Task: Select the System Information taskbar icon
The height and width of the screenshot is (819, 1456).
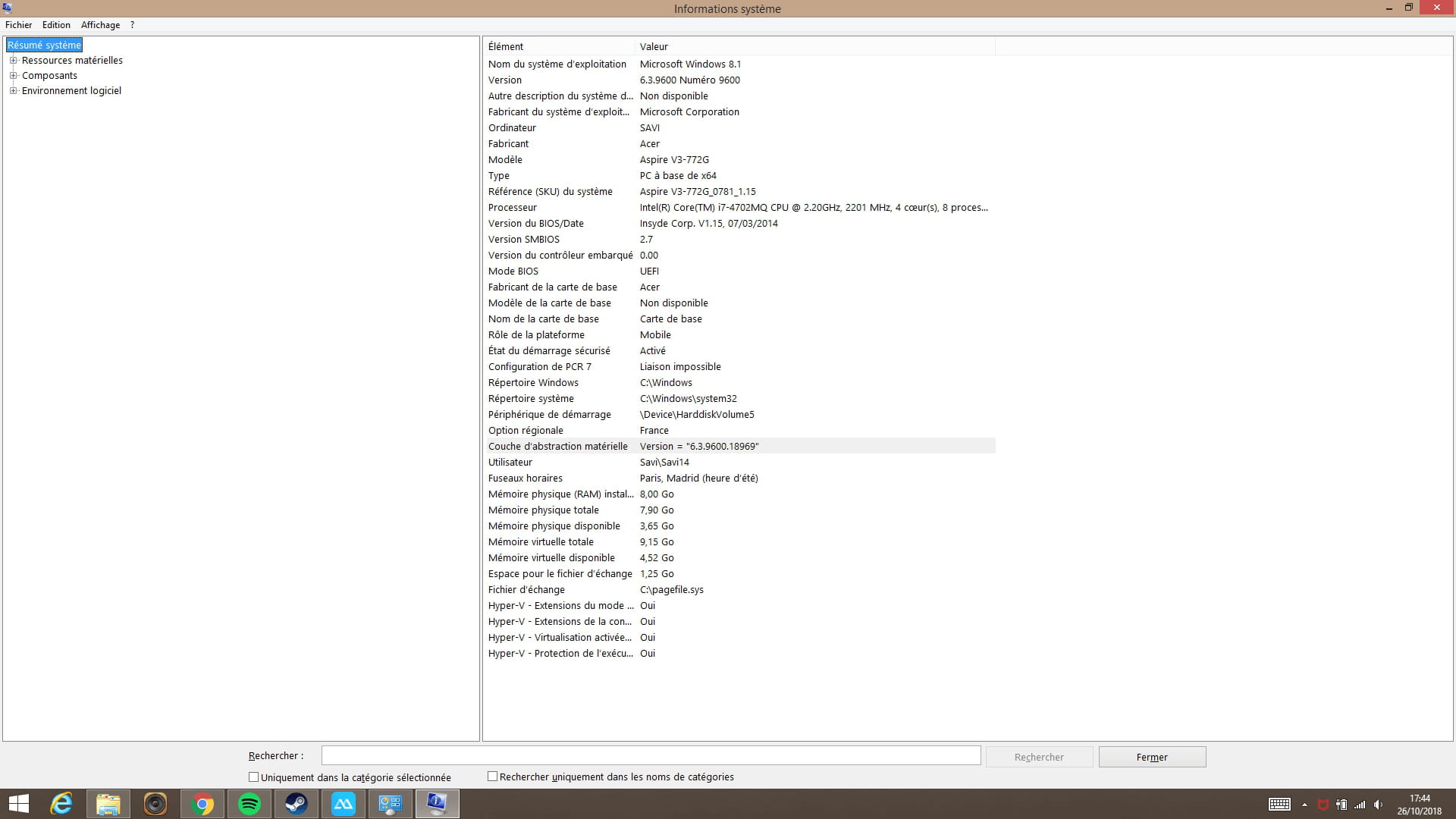Action: tap(438, 804)
